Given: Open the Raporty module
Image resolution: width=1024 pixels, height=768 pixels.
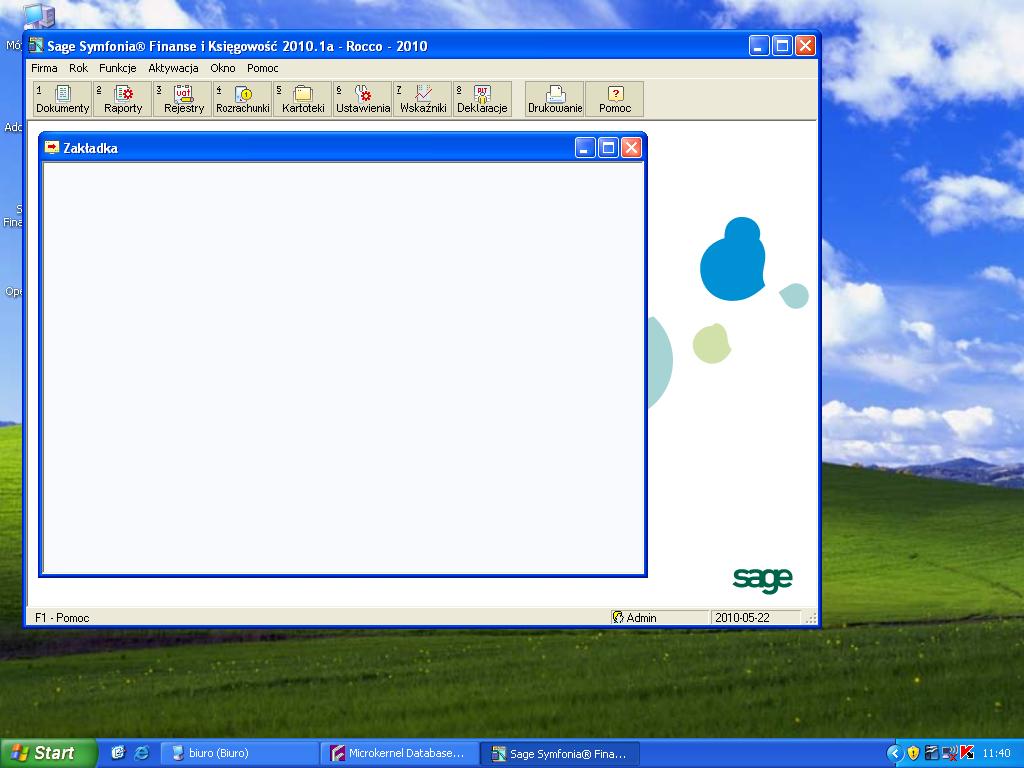Looking at the screenshot, I should pyautogui.click(x=123, y=99).
